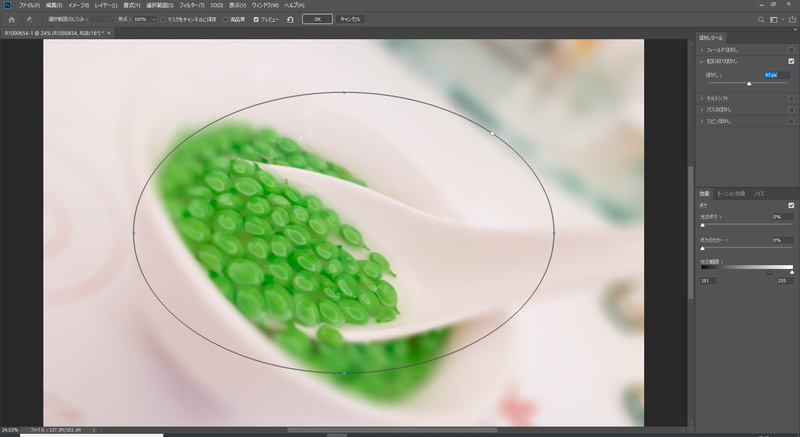Enable マスクをチャンネルに保存 checkbox

click(x=163, y=19)
